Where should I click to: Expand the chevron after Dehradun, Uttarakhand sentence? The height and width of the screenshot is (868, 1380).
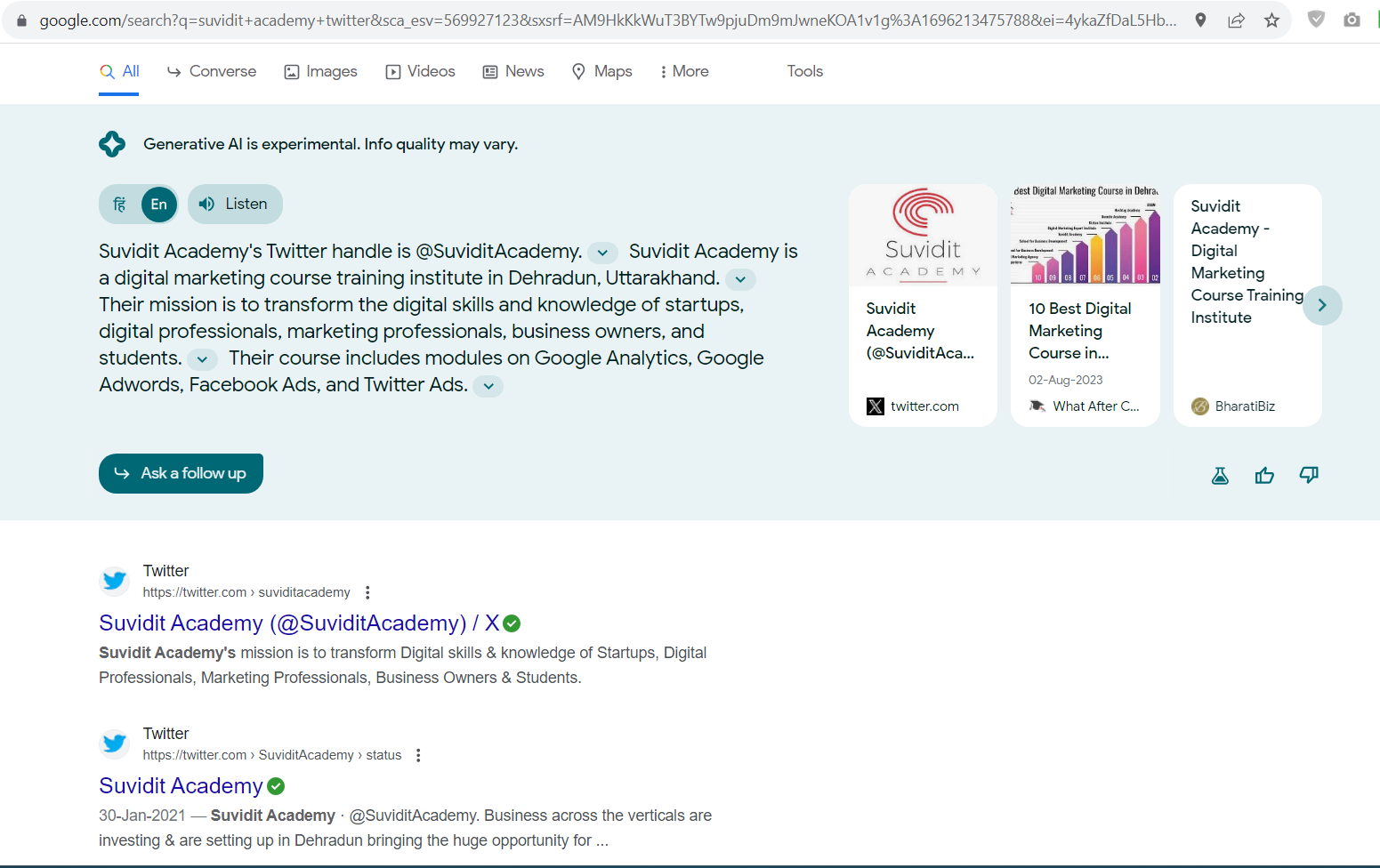pos(739,279)
